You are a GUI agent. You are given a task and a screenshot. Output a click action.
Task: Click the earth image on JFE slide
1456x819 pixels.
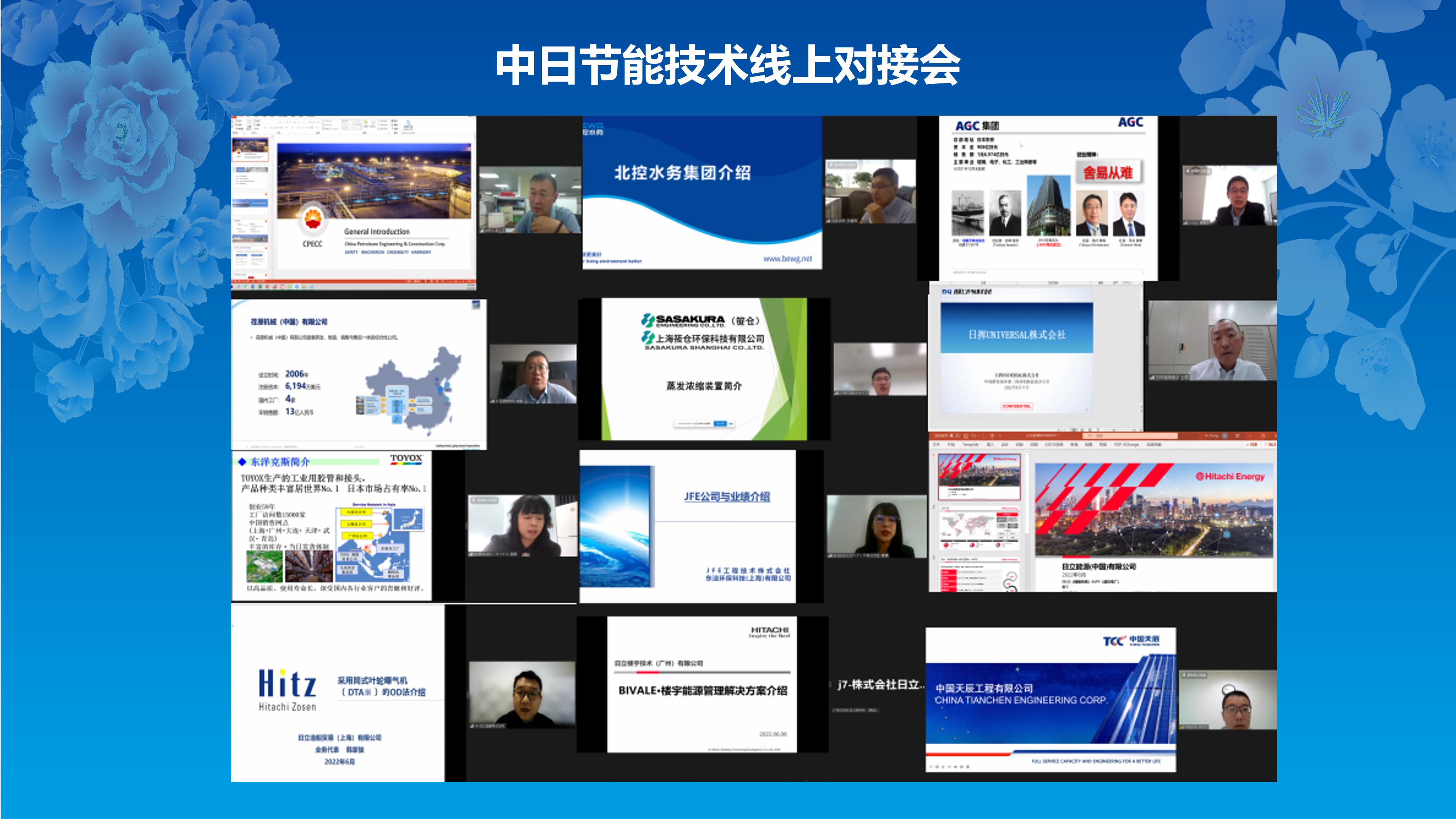(x=615, y=526)
